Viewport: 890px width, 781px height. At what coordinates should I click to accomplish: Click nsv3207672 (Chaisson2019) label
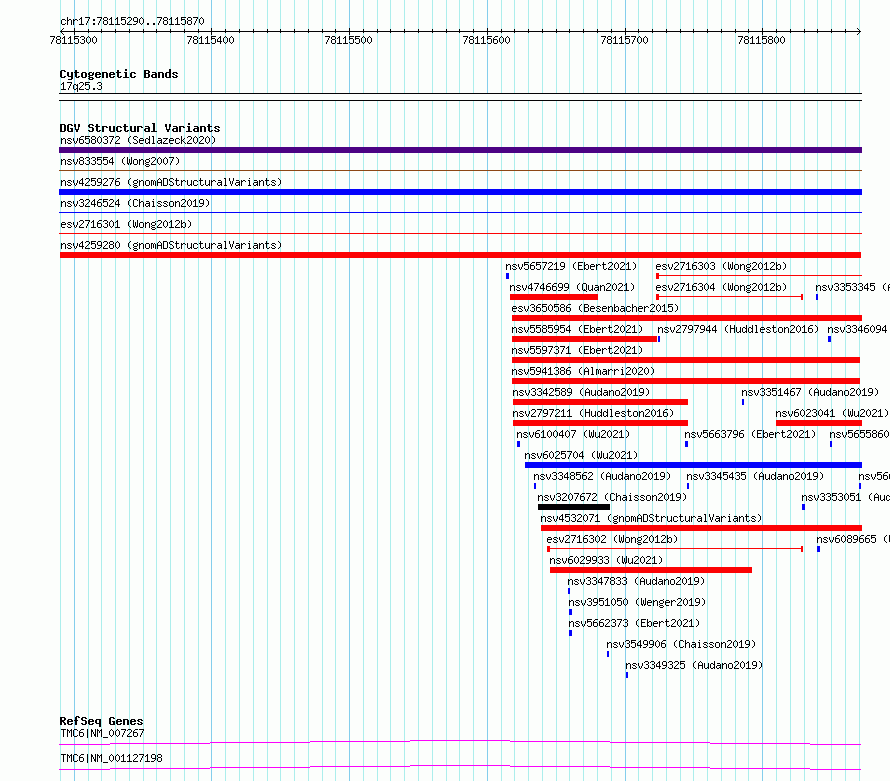click(x=612, y=497)
